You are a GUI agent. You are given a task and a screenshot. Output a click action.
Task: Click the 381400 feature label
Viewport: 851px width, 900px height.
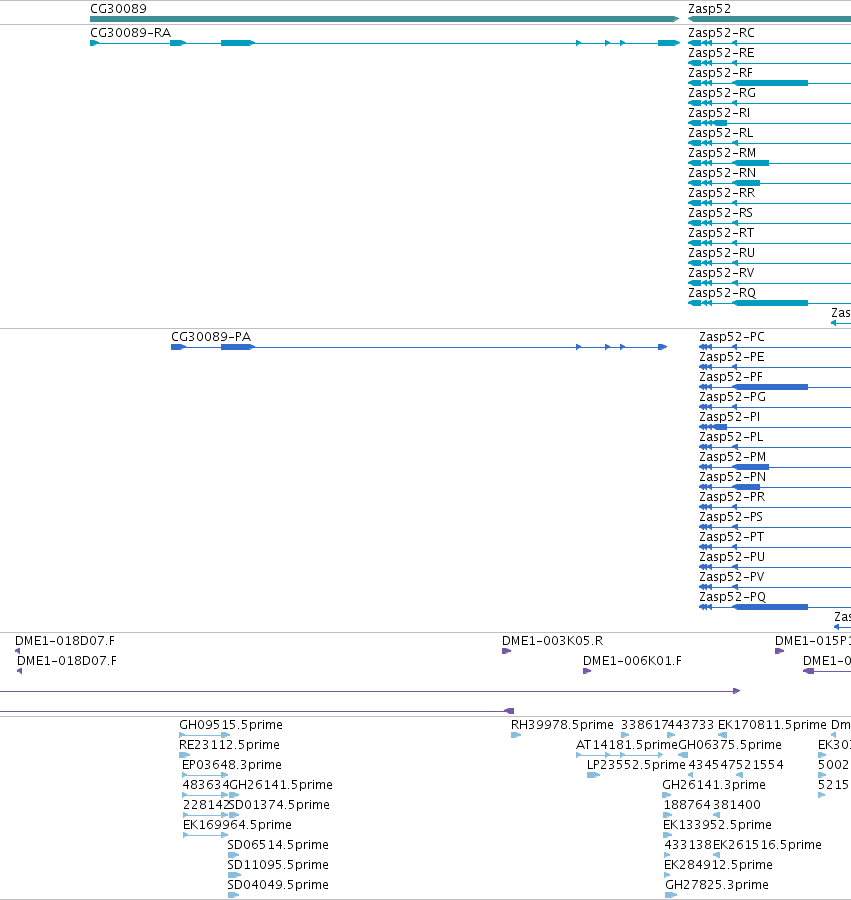point(737,805)
